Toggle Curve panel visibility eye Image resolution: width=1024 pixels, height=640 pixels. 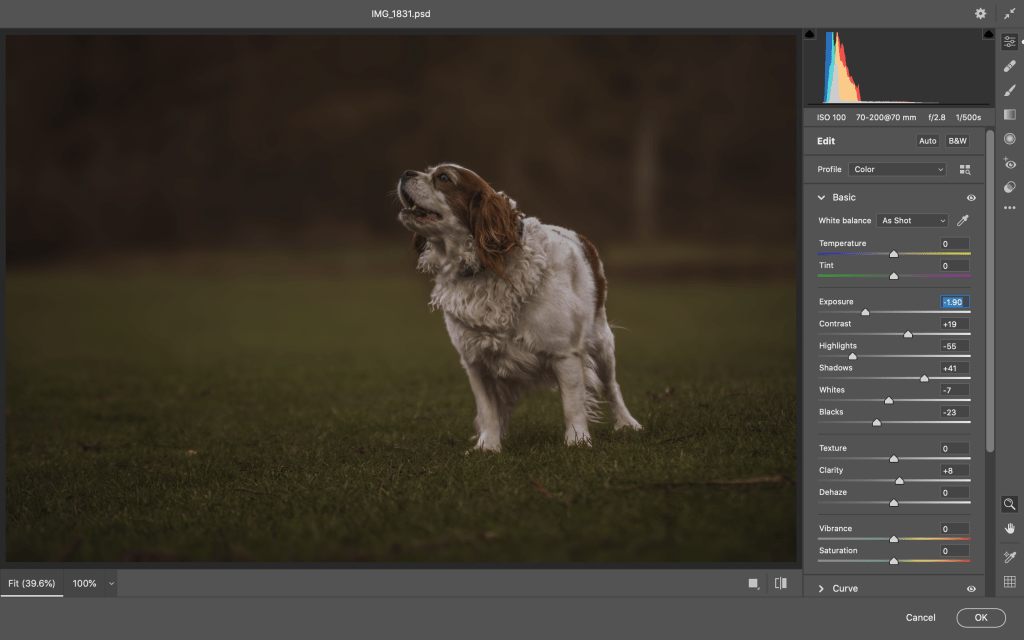[x=971, y=589]
